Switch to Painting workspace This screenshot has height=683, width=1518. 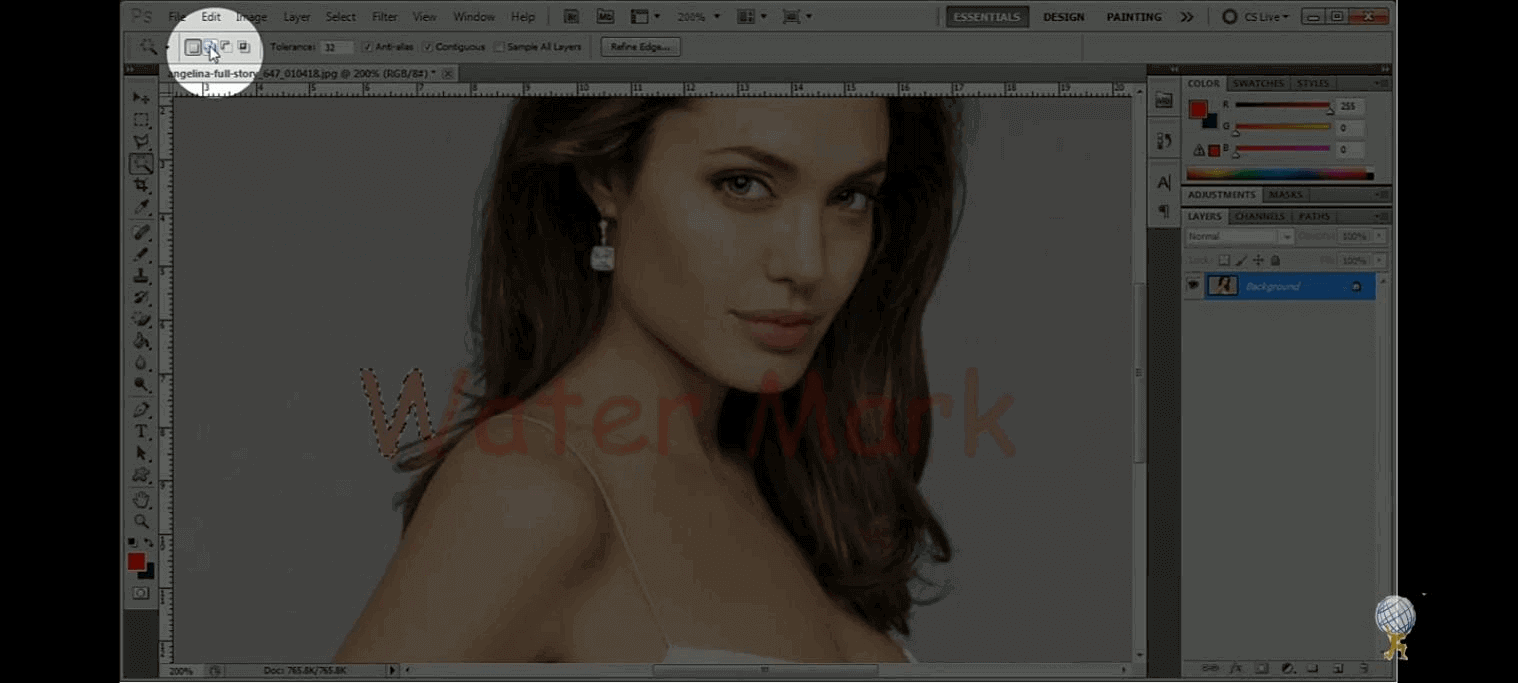coord(1134,17)
